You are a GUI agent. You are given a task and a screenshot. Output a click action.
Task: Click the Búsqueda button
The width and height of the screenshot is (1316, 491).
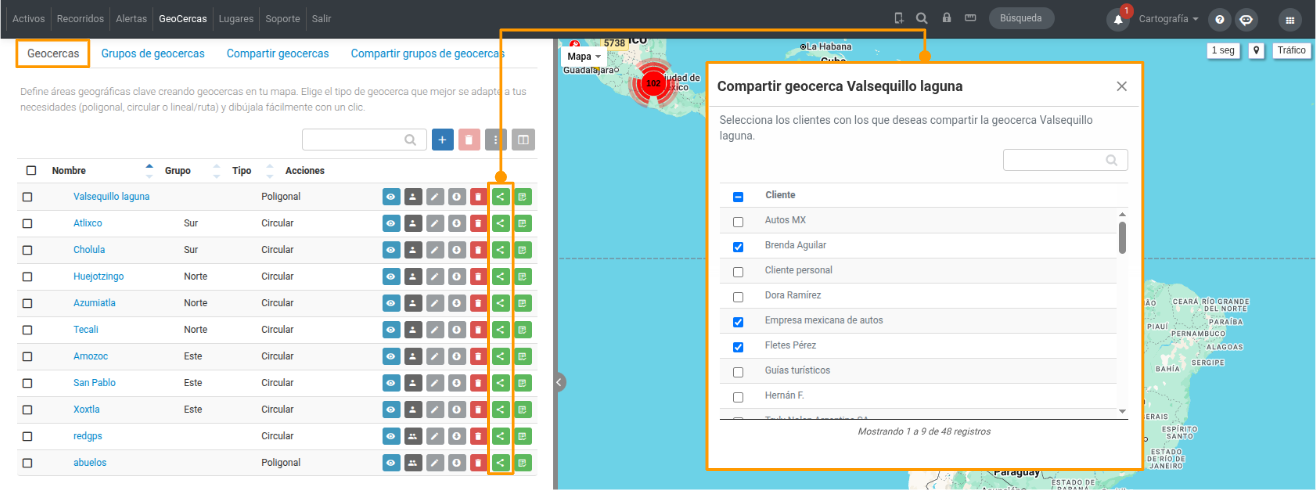click(x=1021, y=18)
